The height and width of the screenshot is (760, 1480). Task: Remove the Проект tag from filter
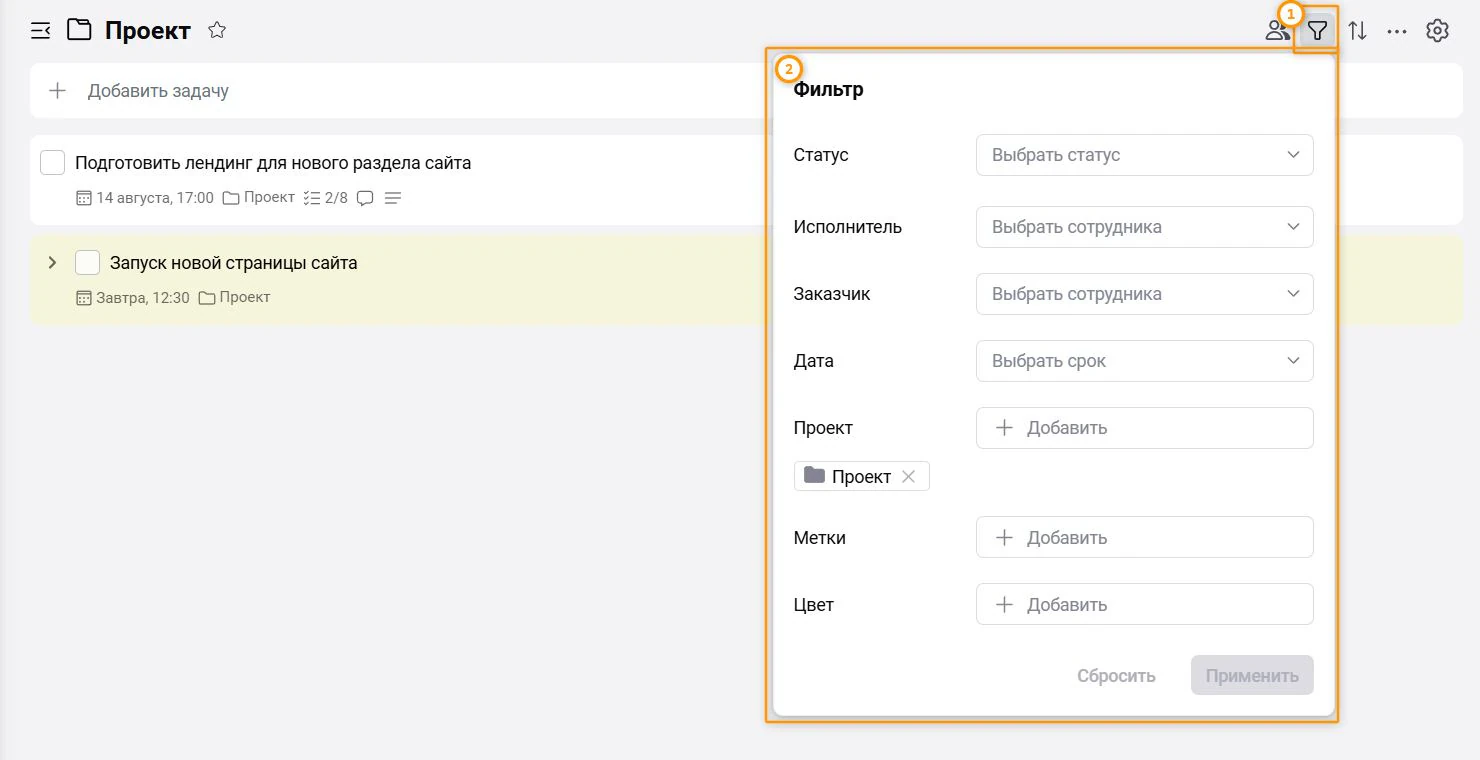(x=908, y=476)
